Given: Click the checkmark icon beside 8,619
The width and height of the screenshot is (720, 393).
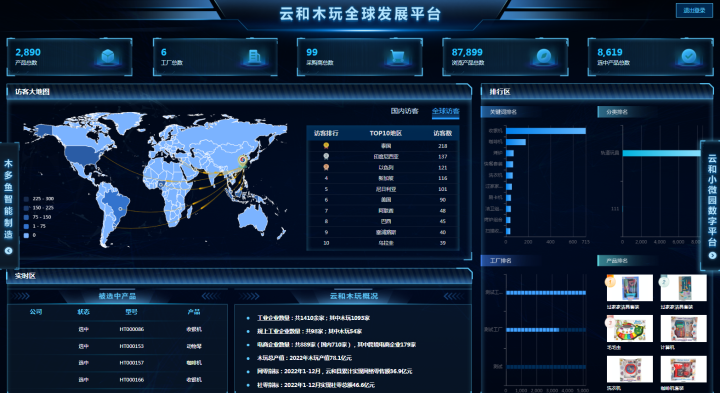Looking at the screenshot, I should [689, 56].
